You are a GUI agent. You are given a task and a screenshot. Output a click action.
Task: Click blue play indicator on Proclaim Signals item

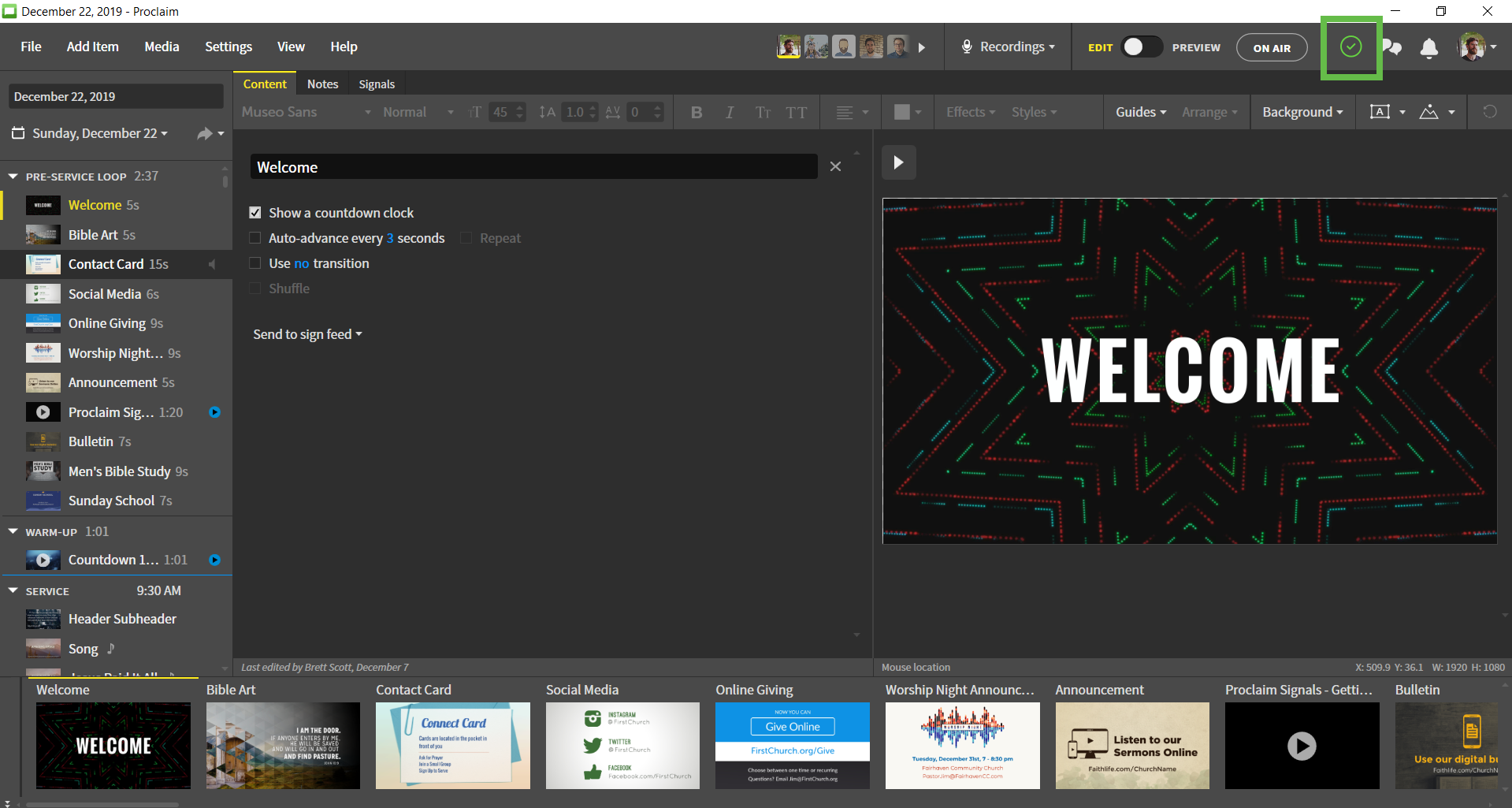(214, 412)
